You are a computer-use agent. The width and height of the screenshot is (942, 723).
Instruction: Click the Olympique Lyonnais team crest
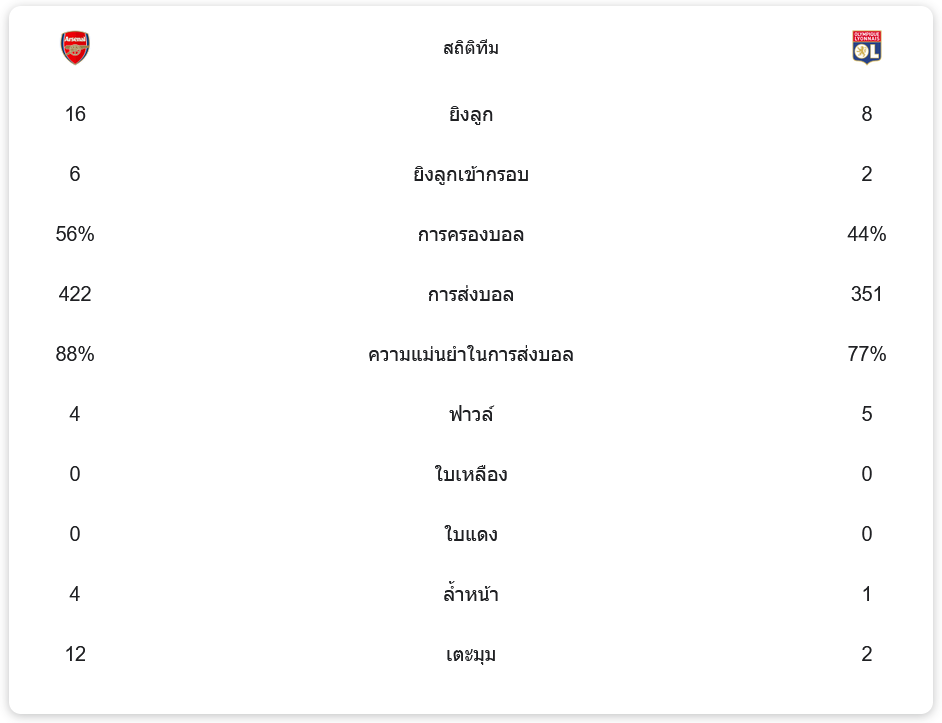[866, 48]
